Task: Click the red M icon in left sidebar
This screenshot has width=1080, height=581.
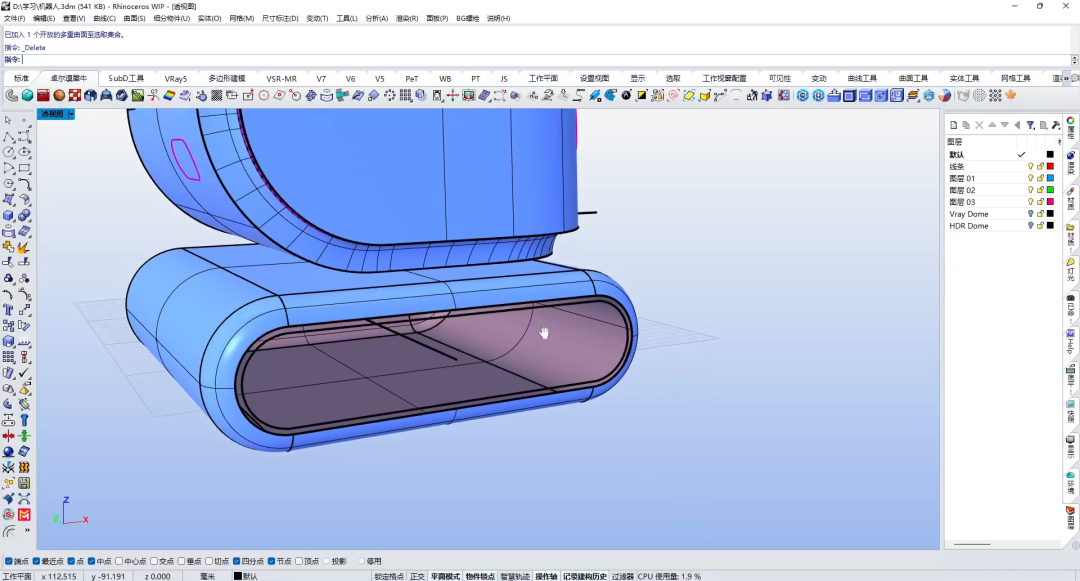Action: point(24,514)
